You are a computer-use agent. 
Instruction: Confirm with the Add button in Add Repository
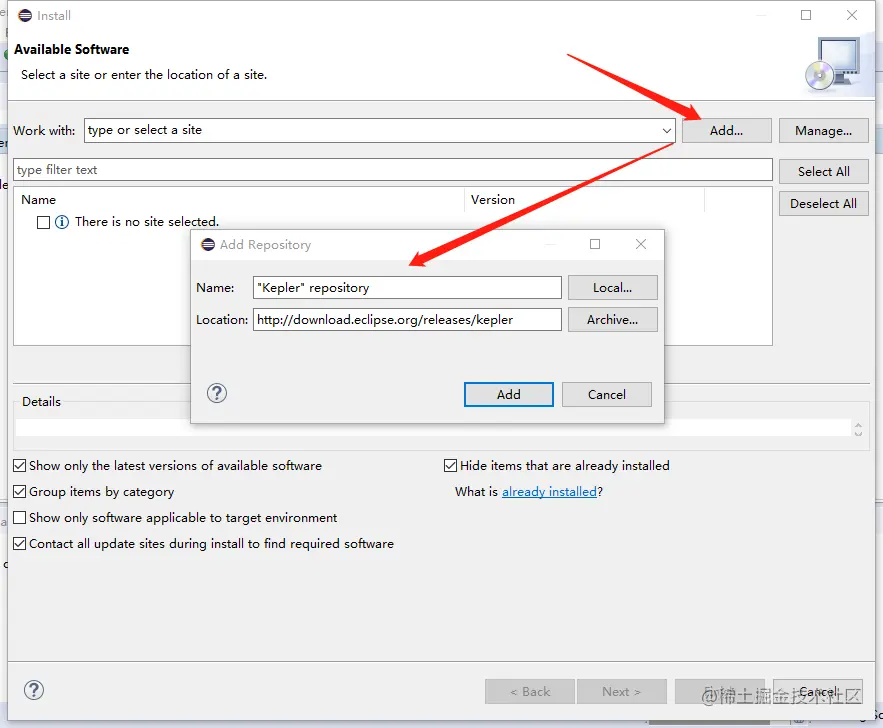[509, 395]
